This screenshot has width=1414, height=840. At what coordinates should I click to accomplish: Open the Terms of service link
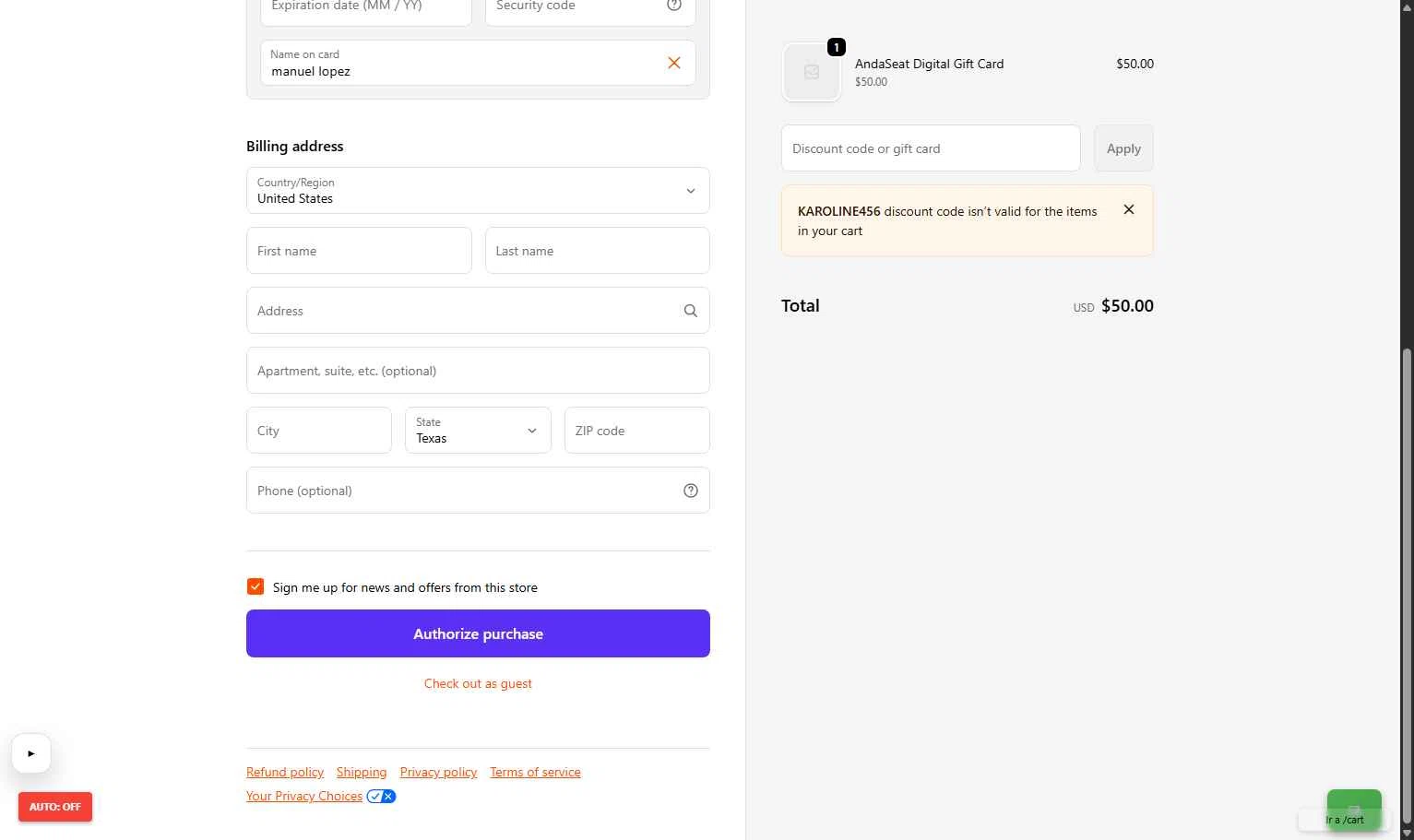[535, 773]
